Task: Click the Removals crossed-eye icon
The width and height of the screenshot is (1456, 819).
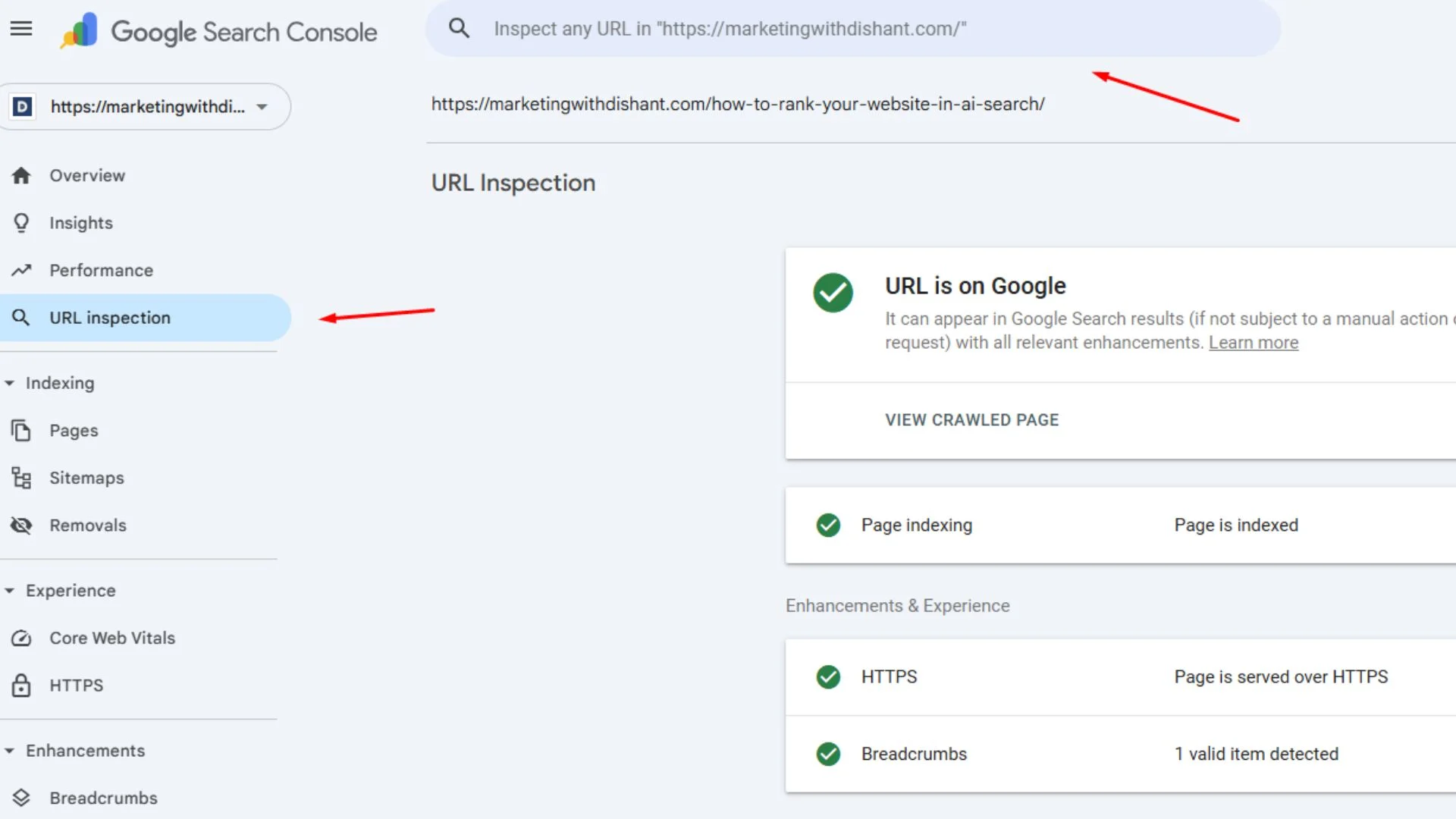Action: coord(21,525)
